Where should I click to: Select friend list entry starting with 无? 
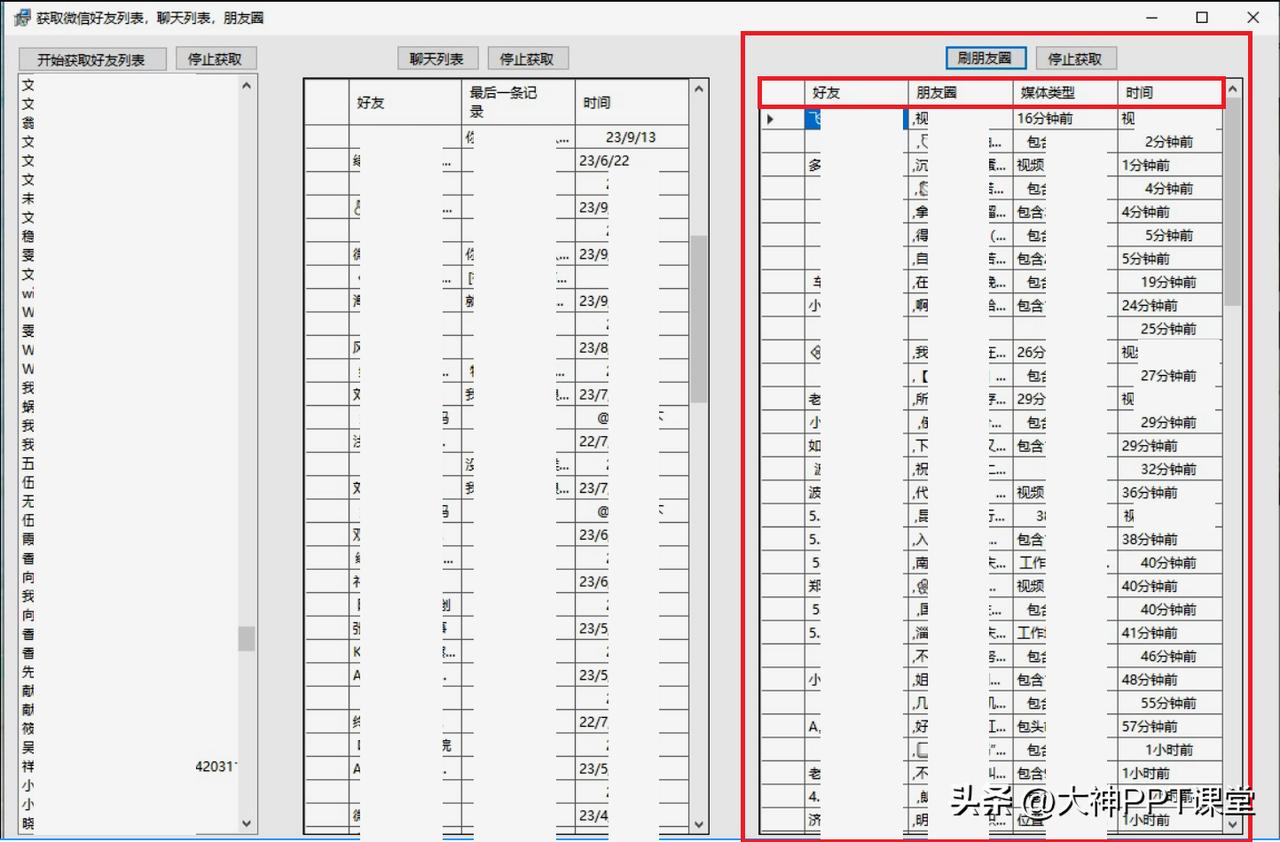click(x=128, y=501)
